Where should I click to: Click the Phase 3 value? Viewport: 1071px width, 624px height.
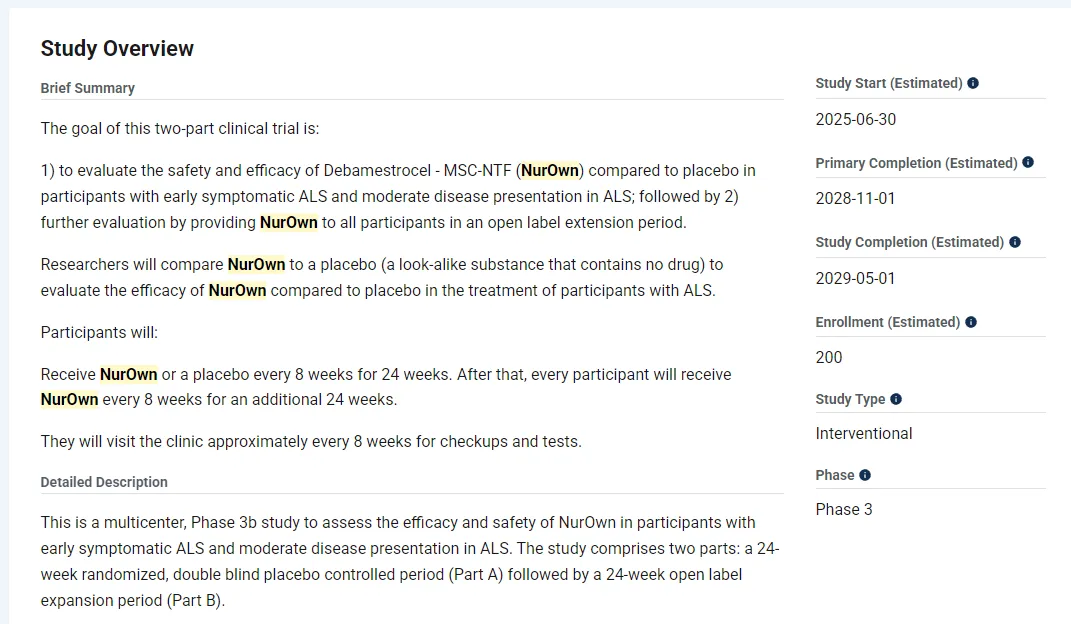844,509
